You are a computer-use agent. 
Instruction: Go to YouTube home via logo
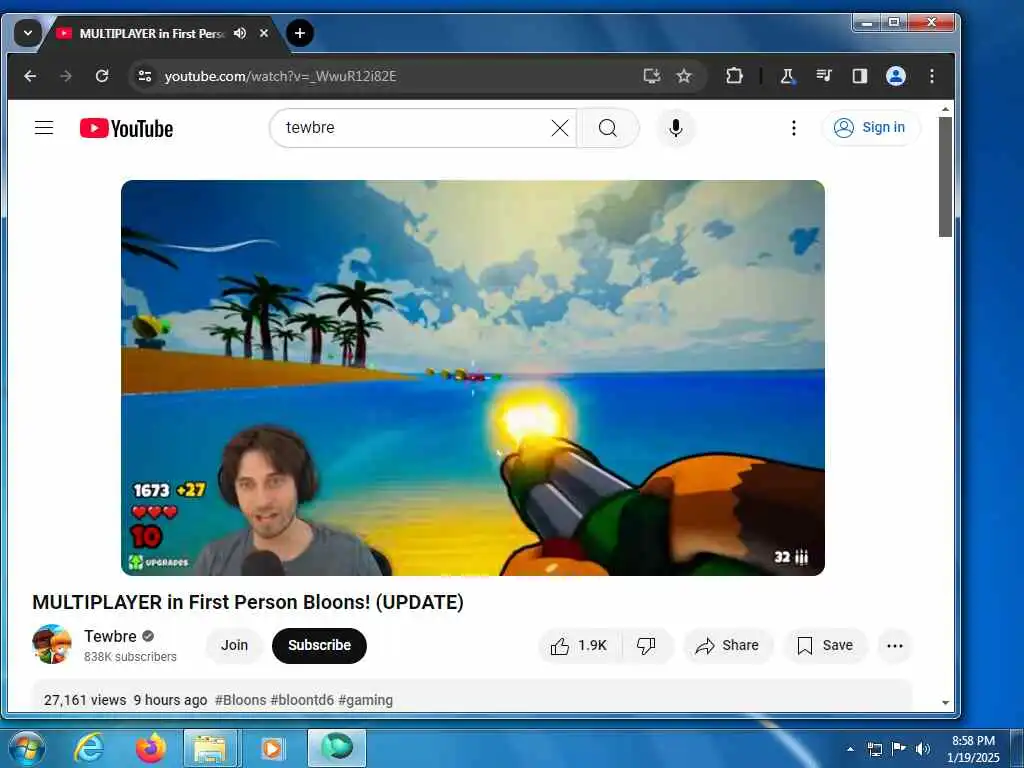pos(127,128)
